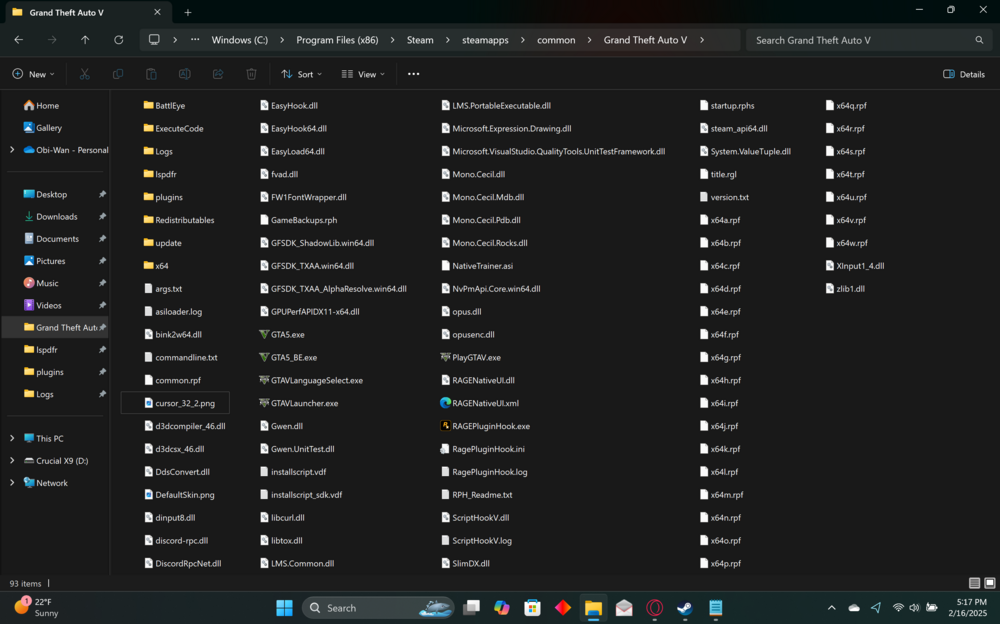Open Microsoft Store from taskbar
The width and height of the screenshot is (1000, 624).
(532, 607)
